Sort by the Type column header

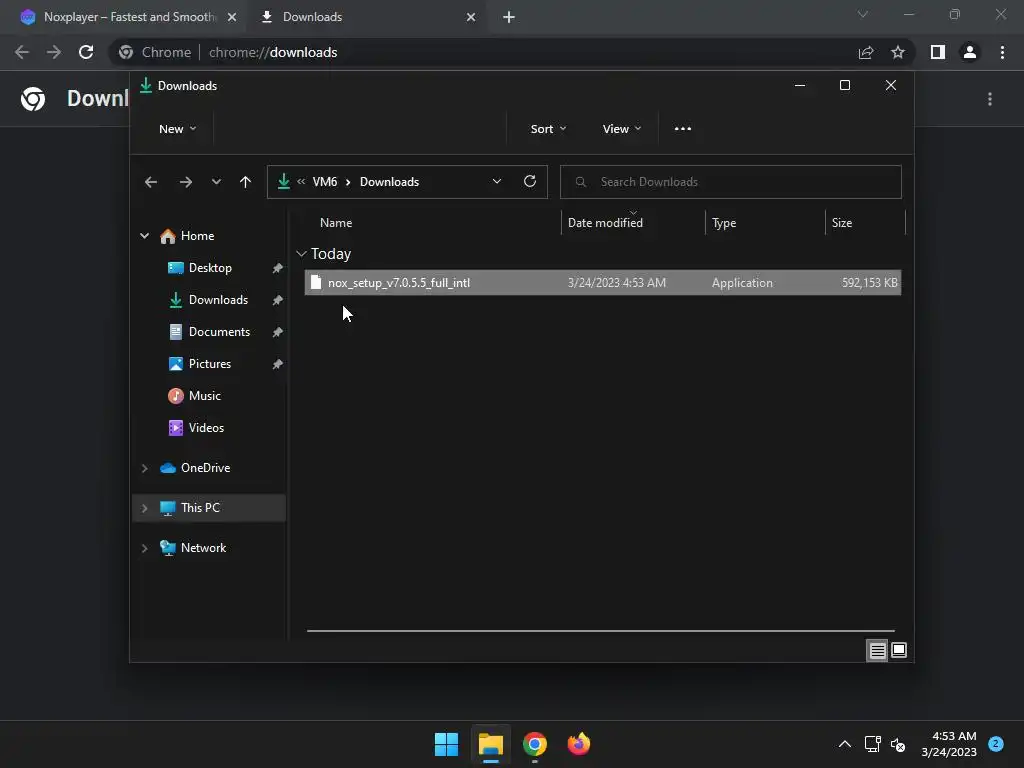724,223
